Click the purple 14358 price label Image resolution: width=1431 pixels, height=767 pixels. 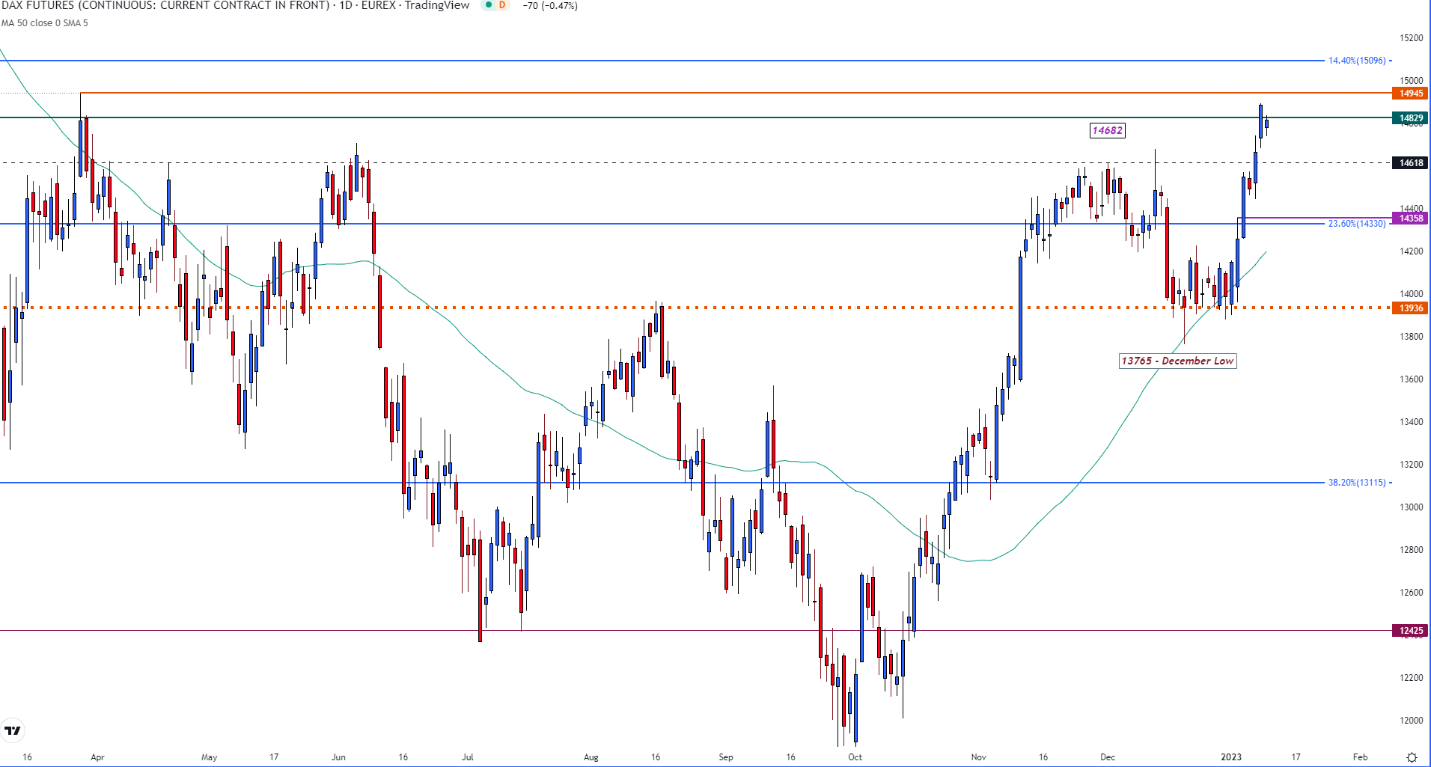pyautogui.click(x=1412, y=217)
